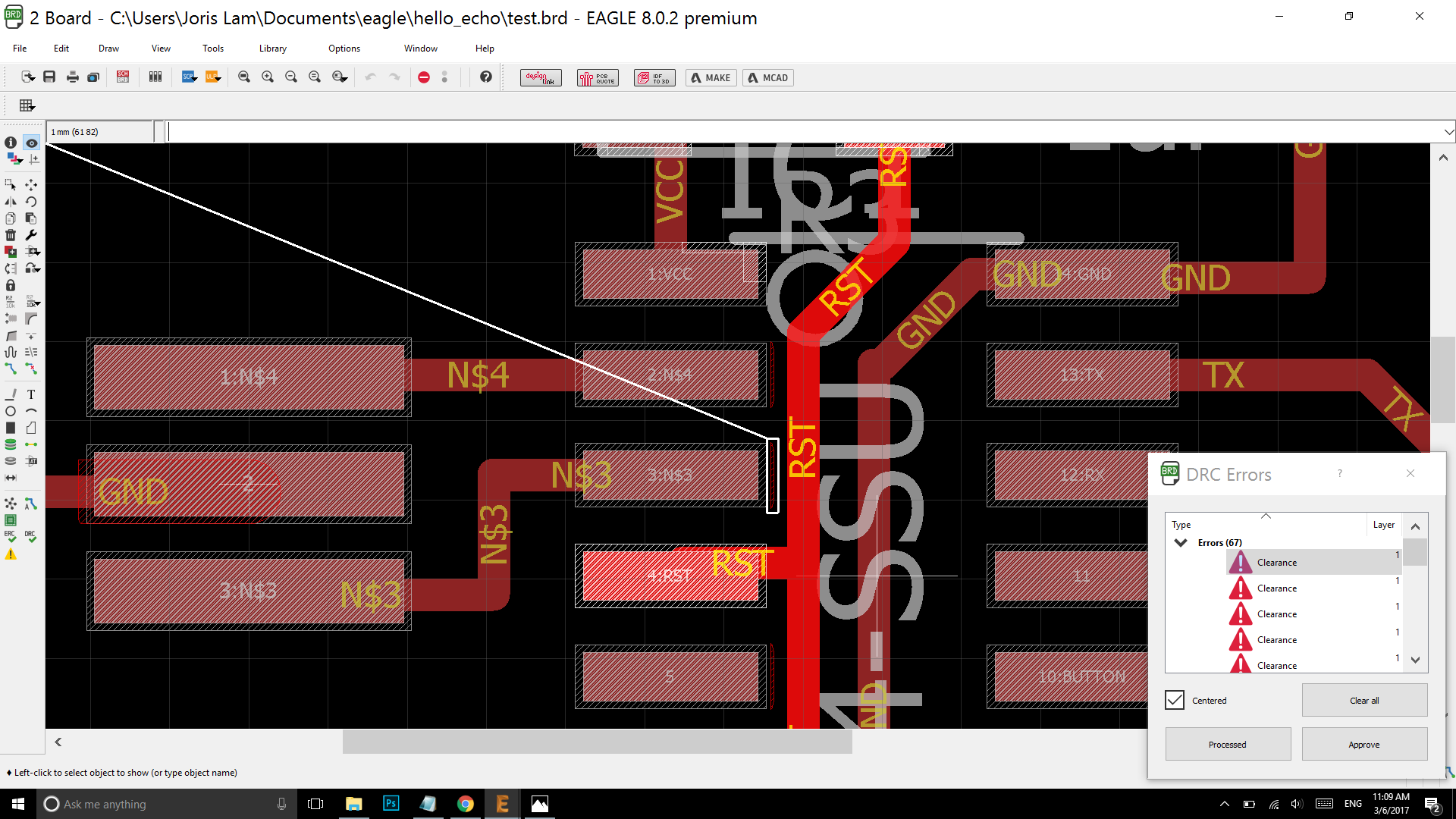Open the grid settings dropdown icon

click(x=27, y=105)
